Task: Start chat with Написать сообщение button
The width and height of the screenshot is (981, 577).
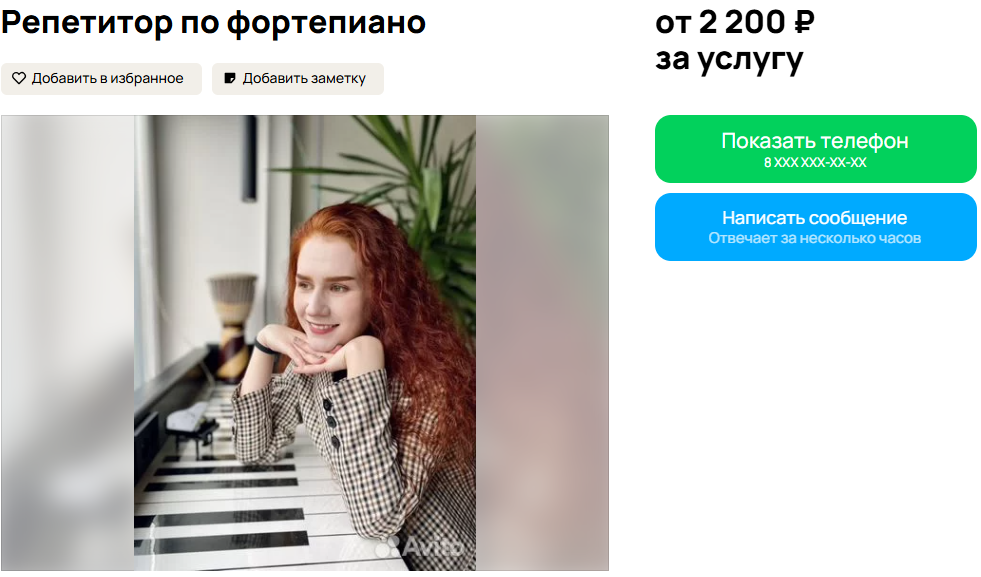Action: click(x=815, y=227)
